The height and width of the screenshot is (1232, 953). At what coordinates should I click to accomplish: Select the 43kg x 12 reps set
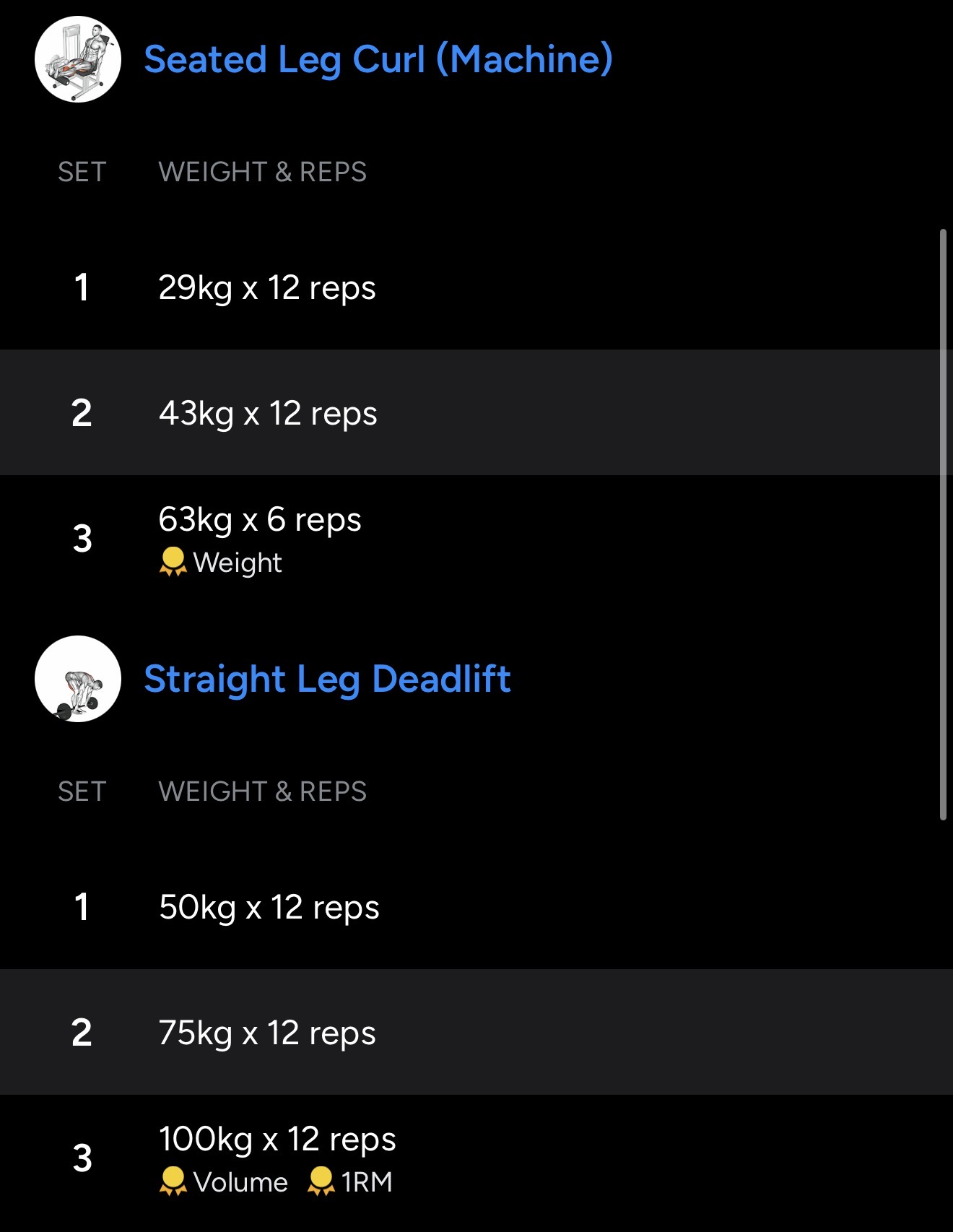[268, 413]
